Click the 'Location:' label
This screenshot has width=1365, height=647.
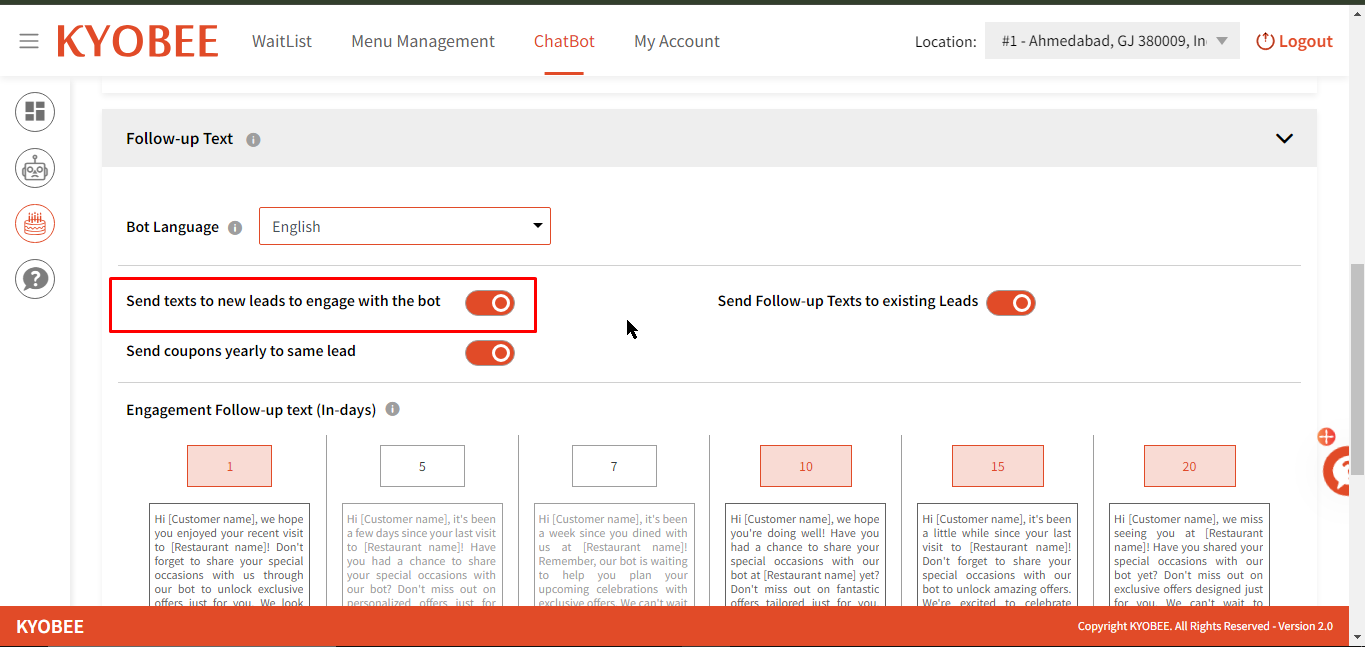[x=945, y=42]
